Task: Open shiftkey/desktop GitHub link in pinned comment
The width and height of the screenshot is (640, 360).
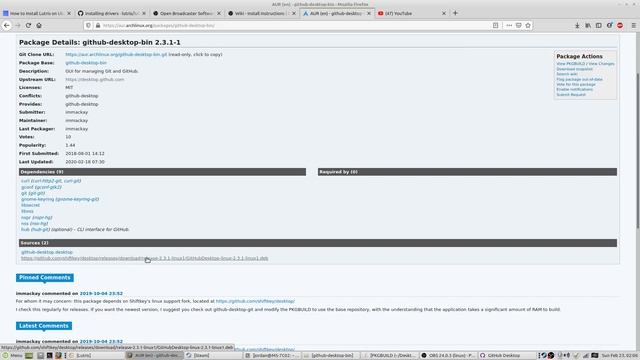Action: [x=255, y=301]
